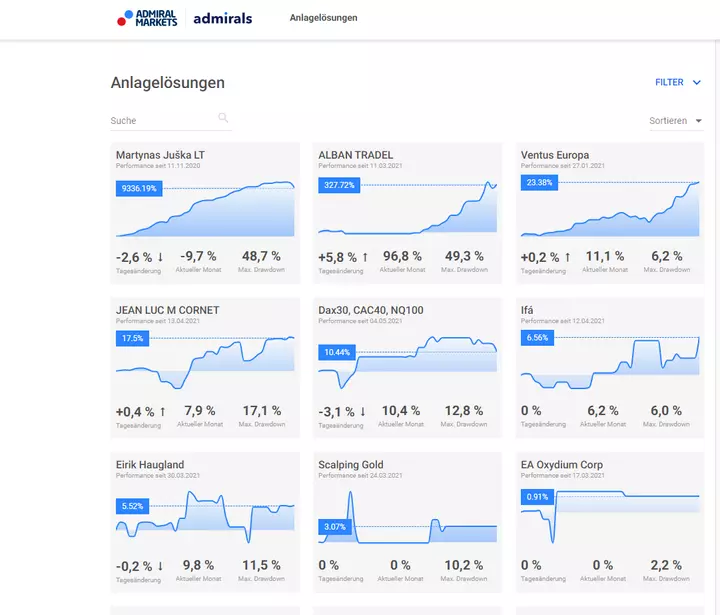Click the Eirik Haugland performance chart
Viewport: 720px width, 615px height.
point(205,517)
